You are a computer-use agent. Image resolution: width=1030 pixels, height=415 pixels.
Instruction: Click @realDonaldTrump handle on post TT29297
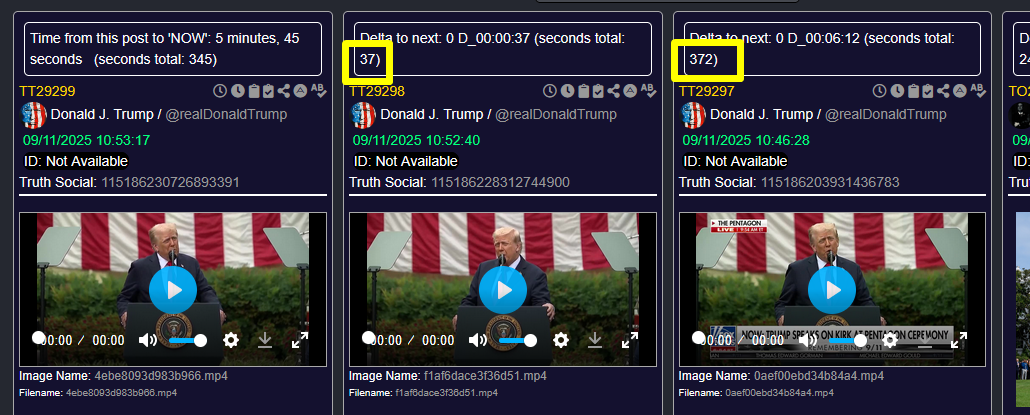(x=885, y=114)
